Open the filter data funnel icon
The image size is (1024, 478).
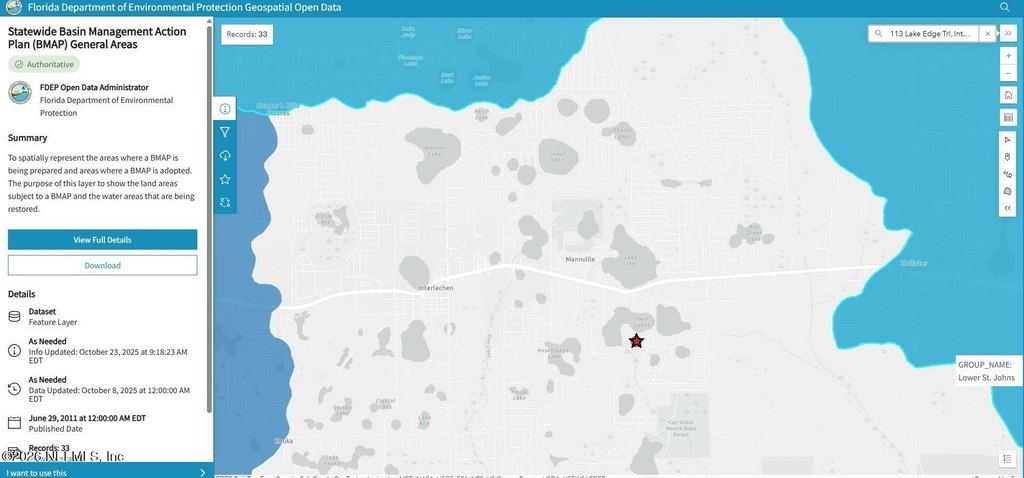pyautogui.click(x=225, y=132)
